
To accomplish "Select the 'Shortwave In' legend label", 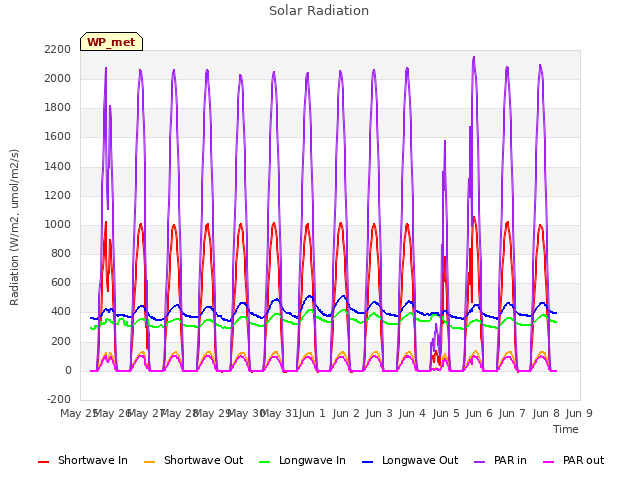I will (93, 460).
